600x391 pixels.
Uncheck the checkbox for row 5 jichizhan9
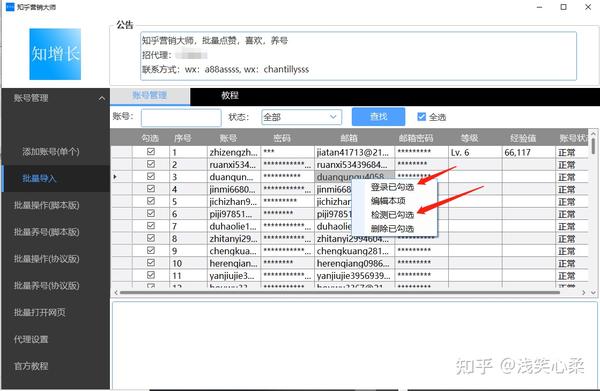point(151,201)
